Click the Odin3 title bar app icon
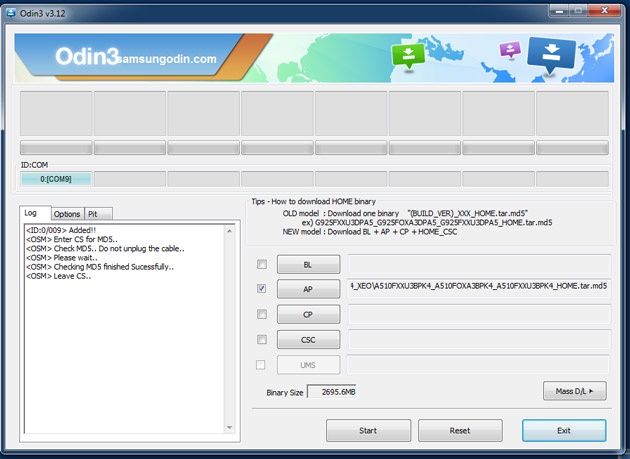Image resolution: width=630 pixels, height=459 pixels. [x=10, y=13]
